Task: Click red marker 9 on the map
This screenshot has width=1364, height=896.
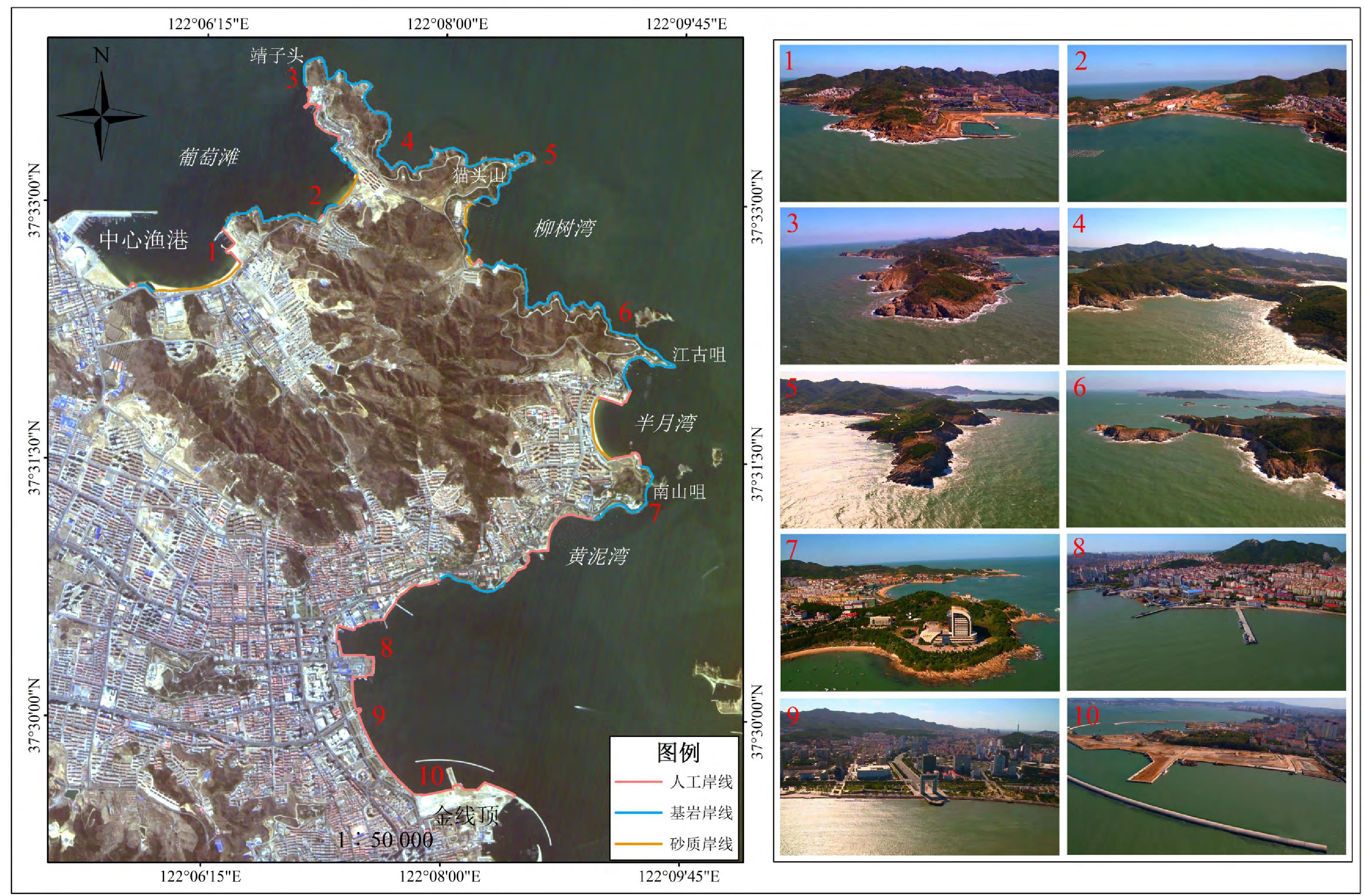Action: click(x=379, y=714)
